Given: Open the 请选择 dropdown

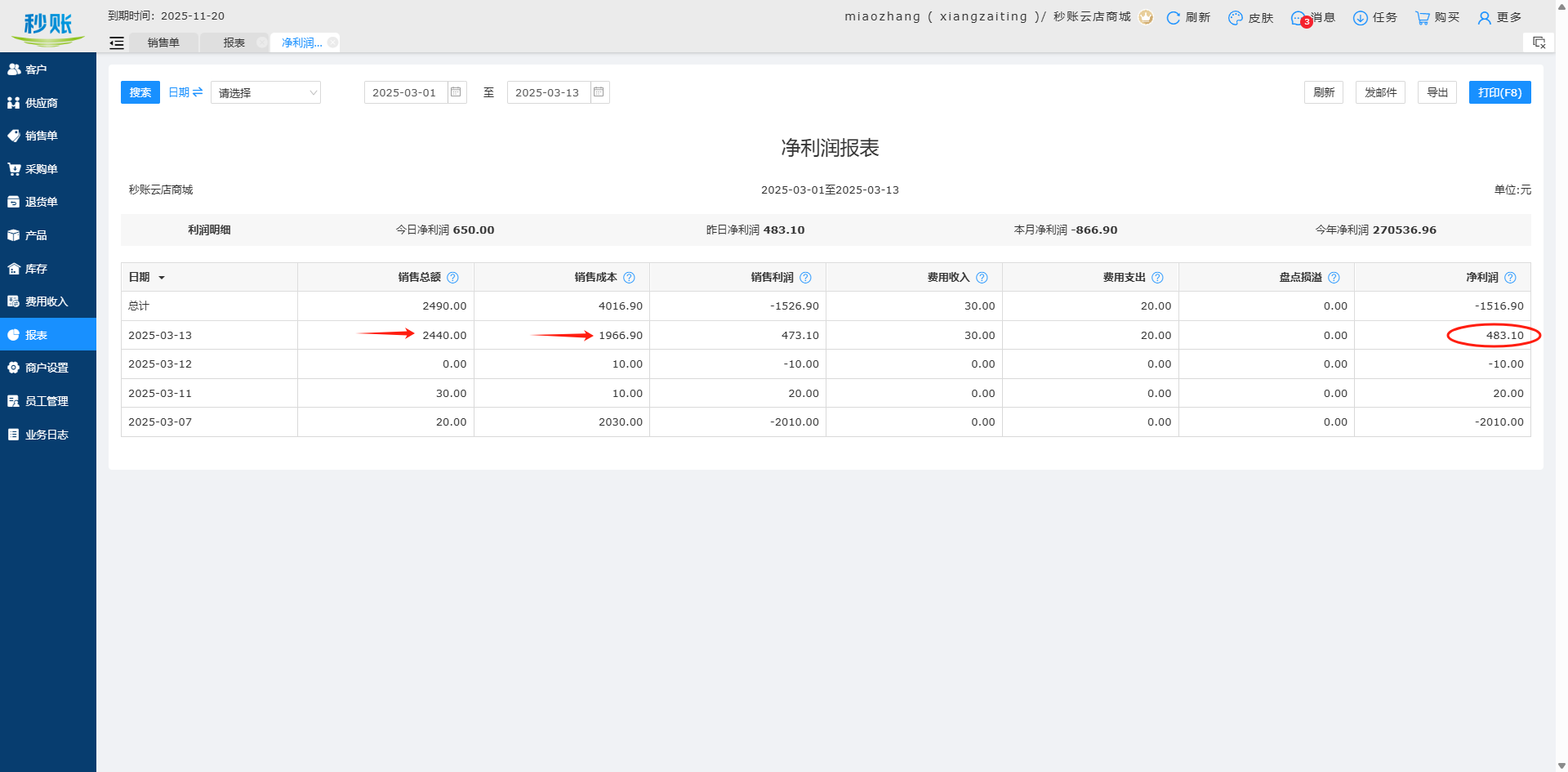Looking at the screenshot, I should (265, 92).
